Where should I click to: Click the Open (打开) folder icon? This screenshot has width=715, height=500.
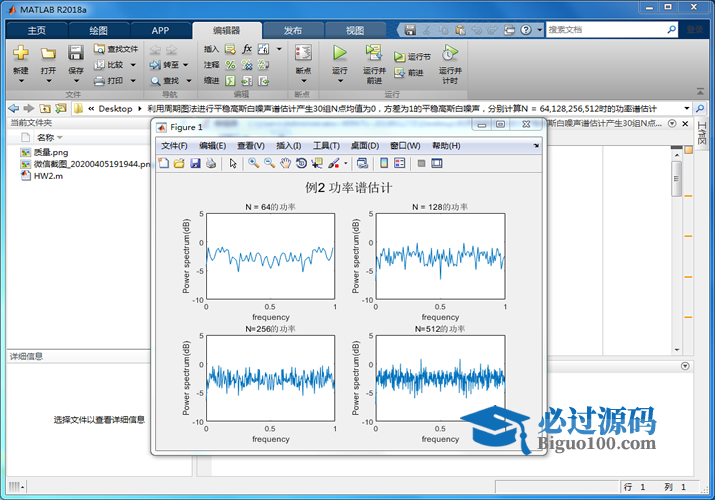pyautogui.click(x=48, y=53)
